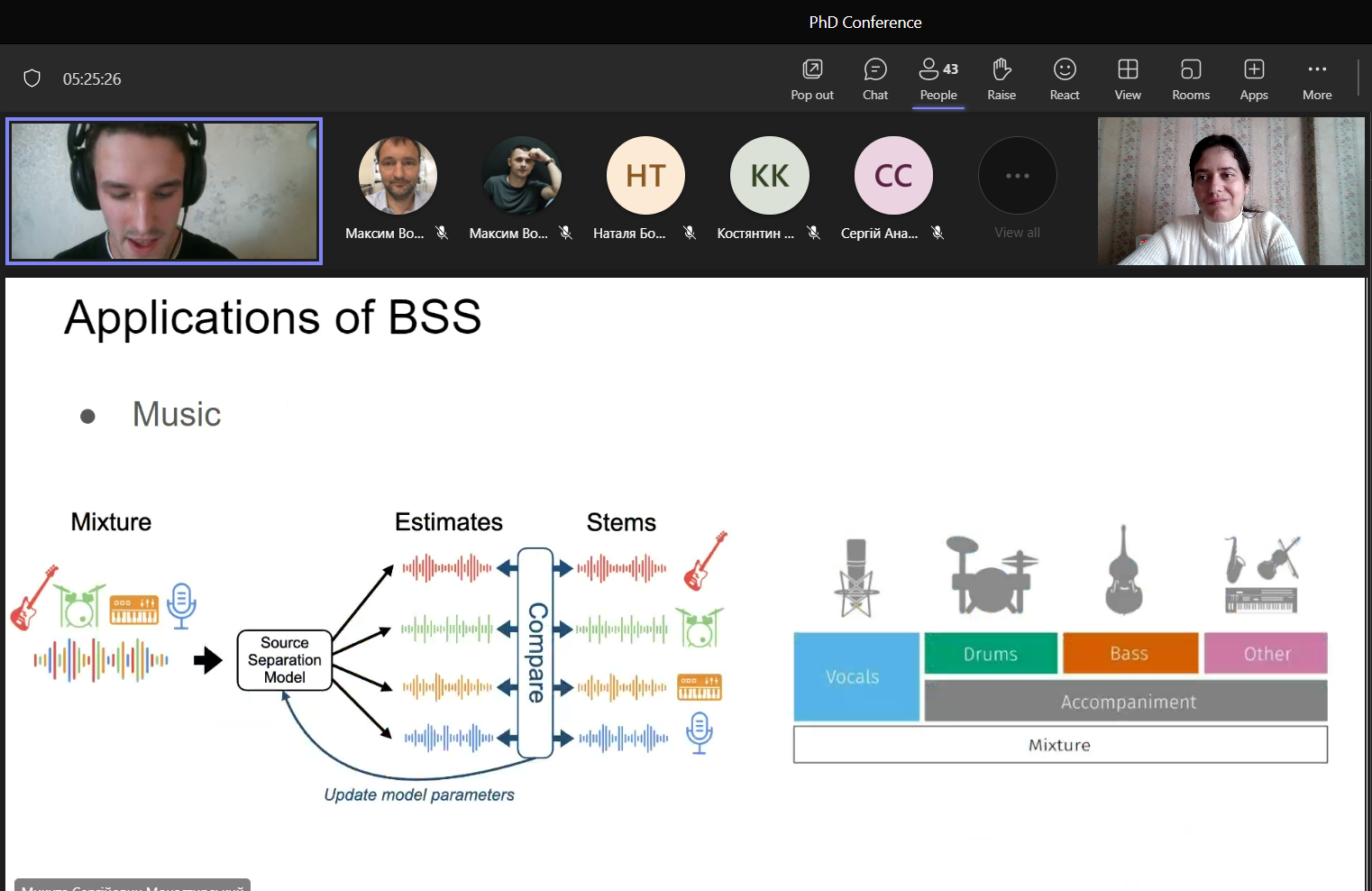Open the Chat panel
Image resolution: width=1372 pixels, height=891 pixels.
click(874, 79)
